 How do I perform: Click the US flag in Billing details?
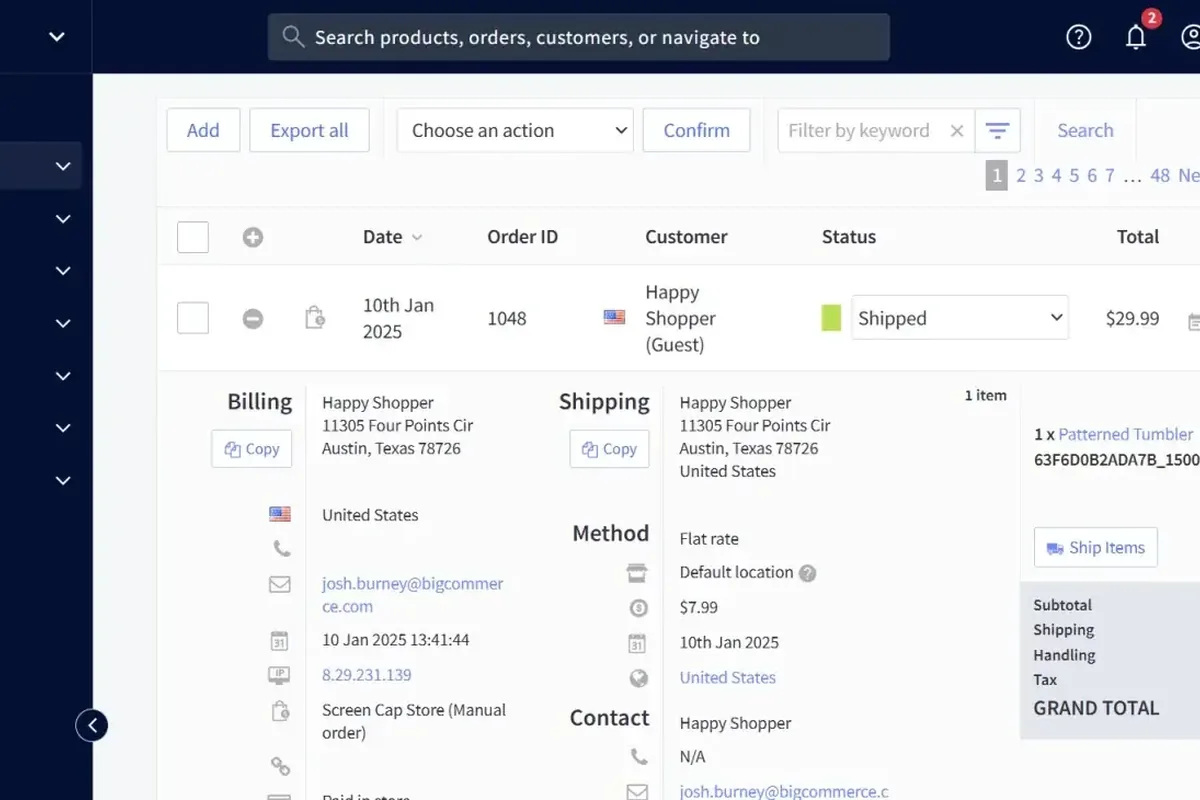click(x=280, y=514)
